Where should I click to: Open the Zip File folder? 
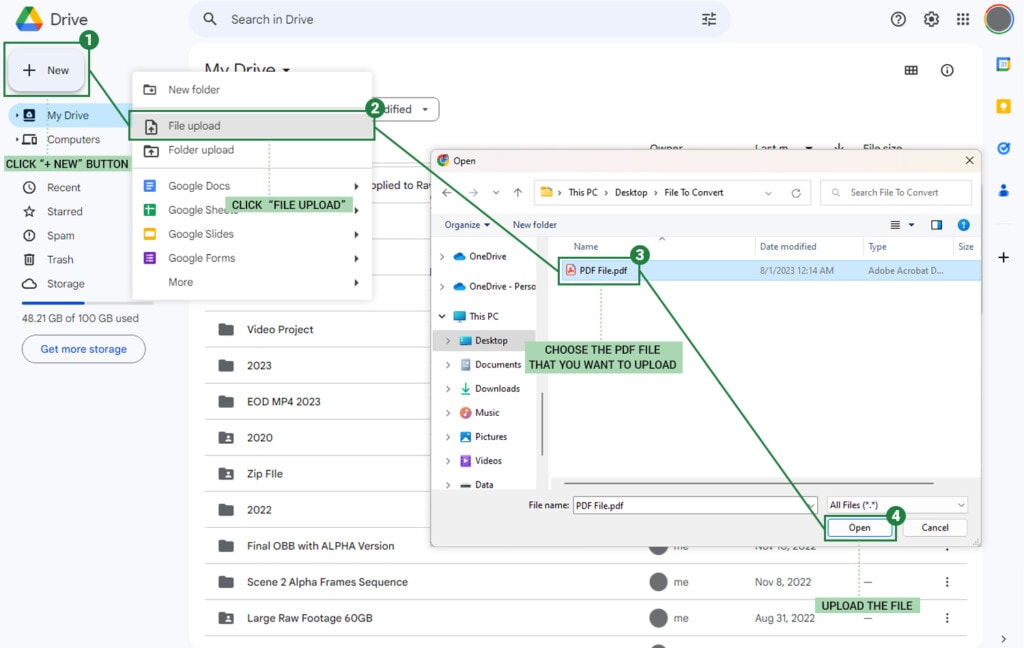pos(264,474)
